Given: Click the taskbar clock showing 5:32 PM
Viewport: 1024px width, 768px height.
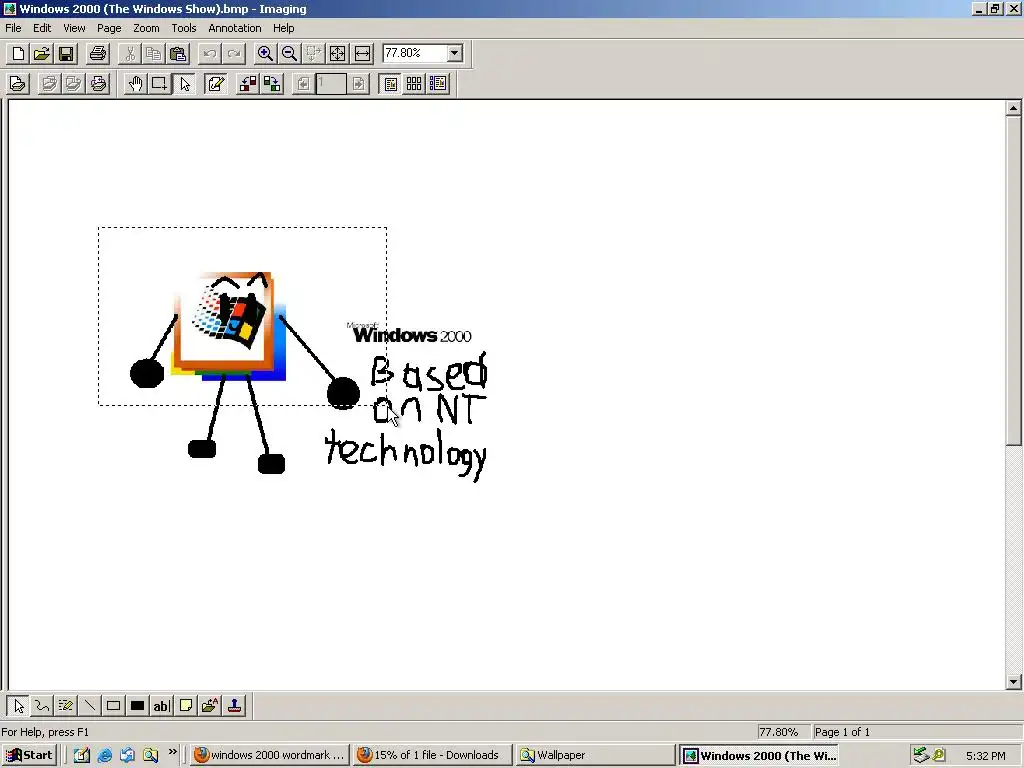Looking at the screenshot, I should tap(985, 756).
